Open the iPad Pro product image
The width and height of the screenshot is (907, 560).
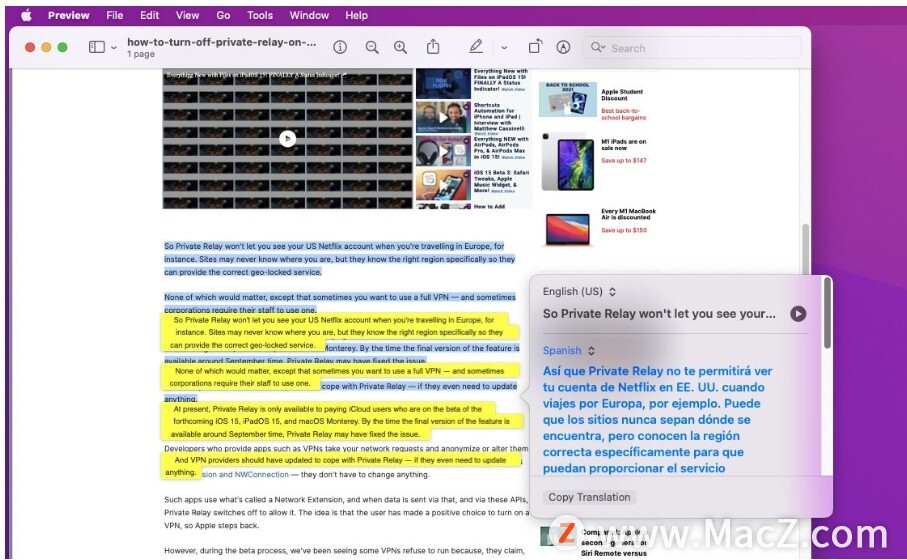coord(568,162)
